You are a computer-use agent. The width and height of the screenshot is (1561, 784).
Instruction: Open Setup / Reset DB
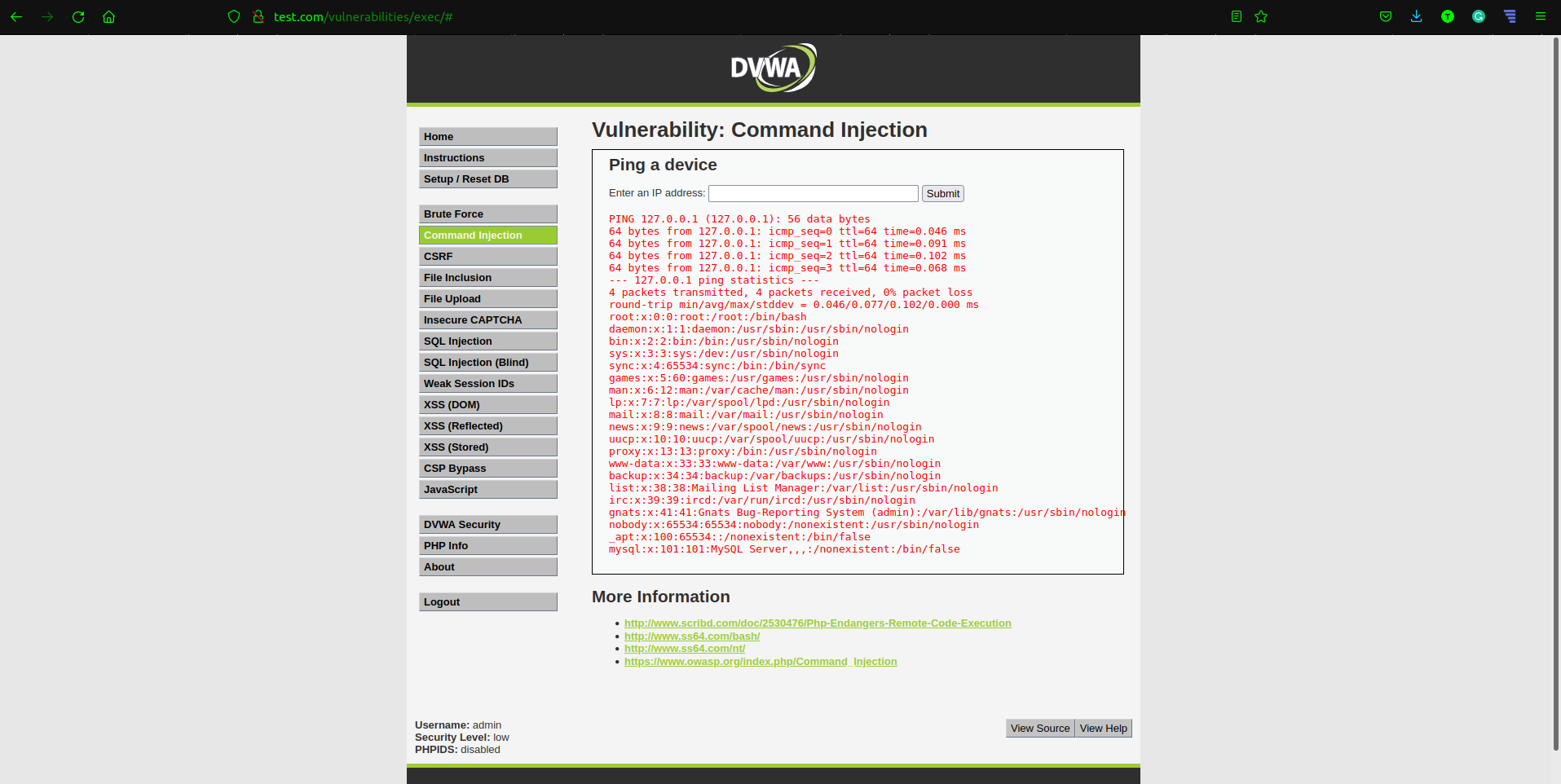click(x=488, y=178)
